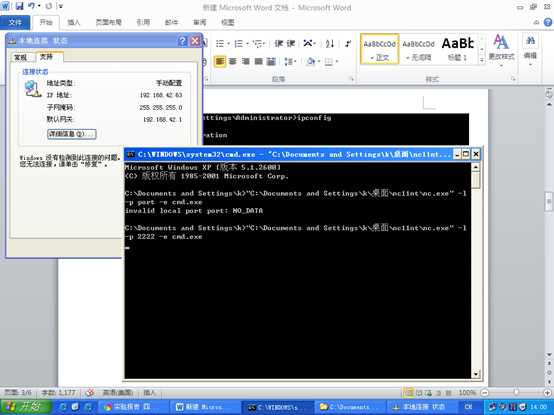Apply the 无间隔 style
This screenshot has height=415, width=554.
coord(418,49)
